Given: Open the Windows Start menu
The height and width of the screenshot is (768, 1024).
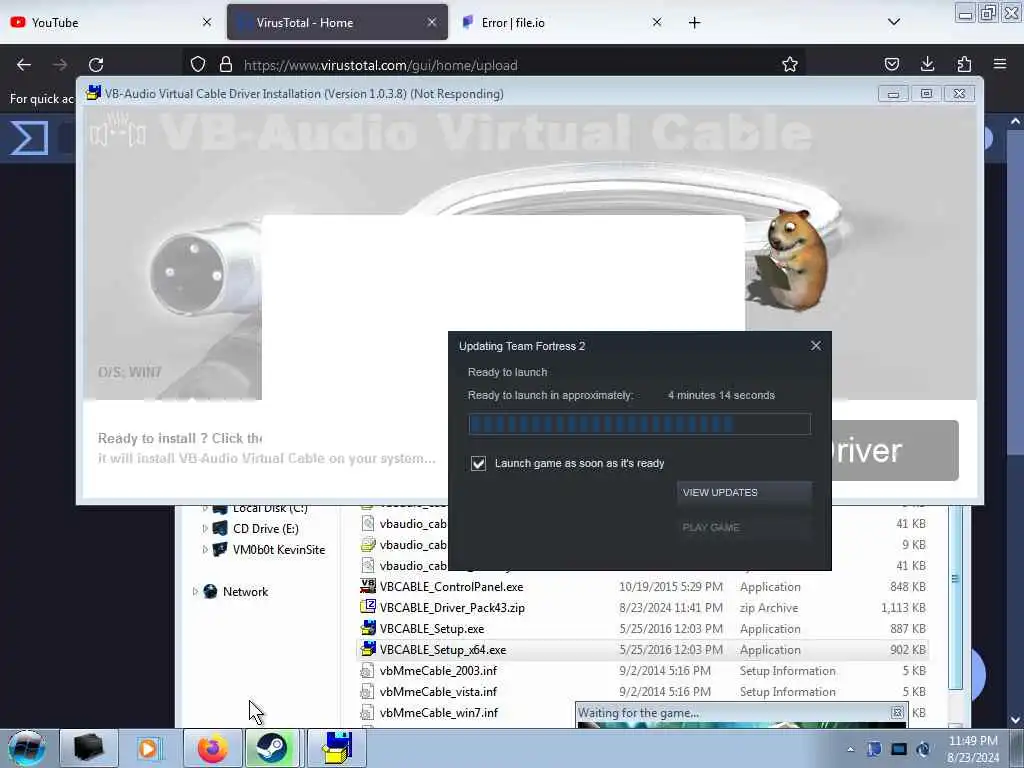Looking at the screenshot, I should tap(27, 748).
